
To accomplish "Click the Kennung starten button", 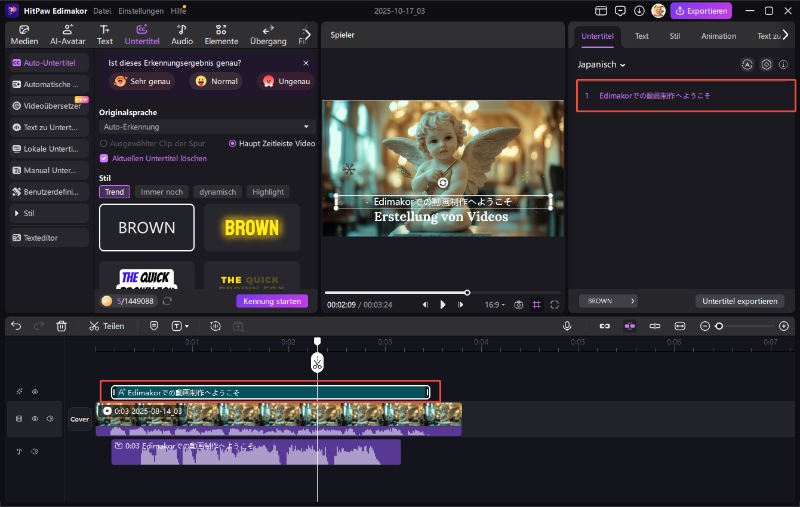I will pos(272,301).
